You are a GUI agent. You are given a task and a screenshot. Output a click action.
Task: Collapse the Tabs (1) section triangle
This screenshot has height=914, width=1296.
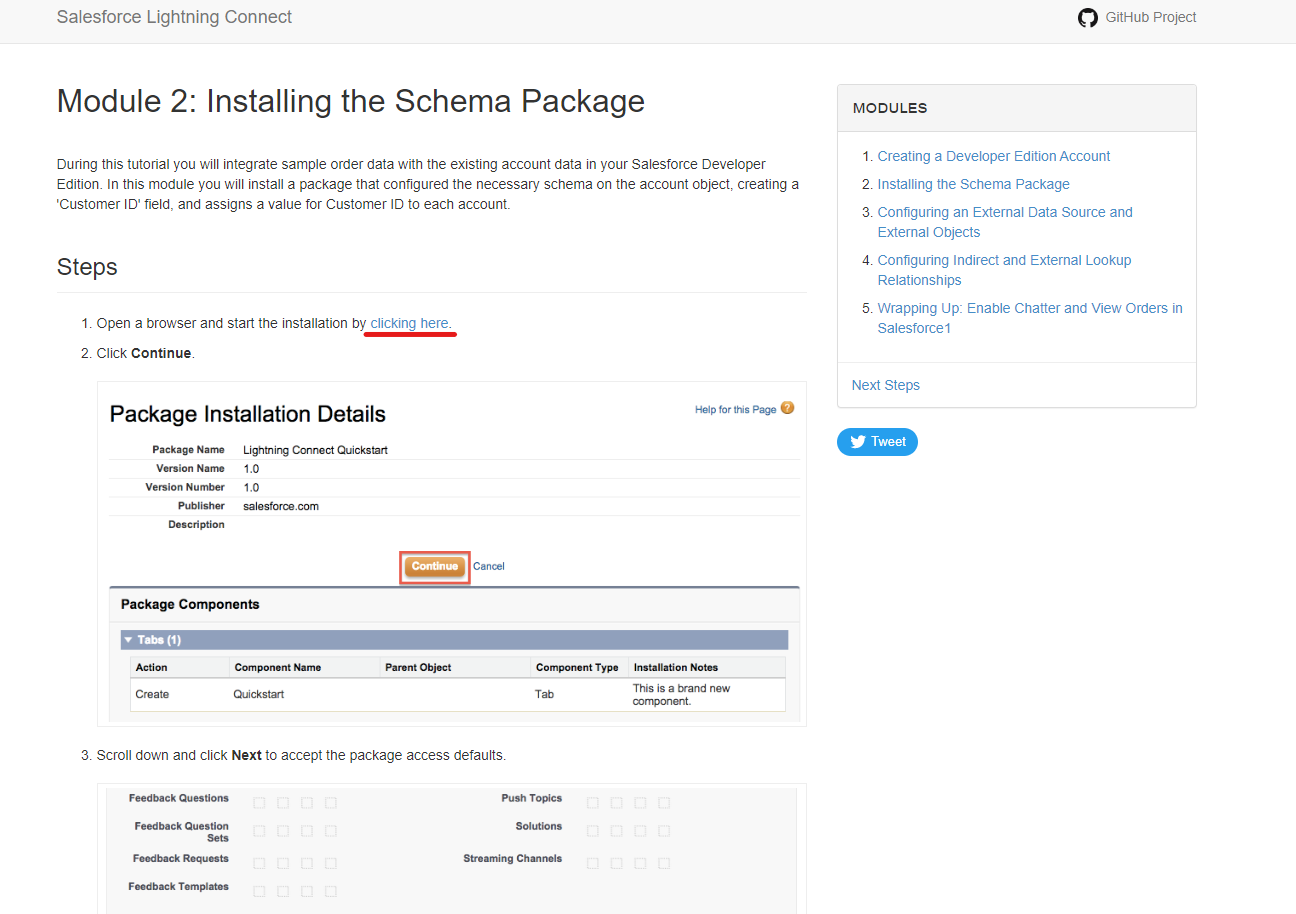coord(129,640)
